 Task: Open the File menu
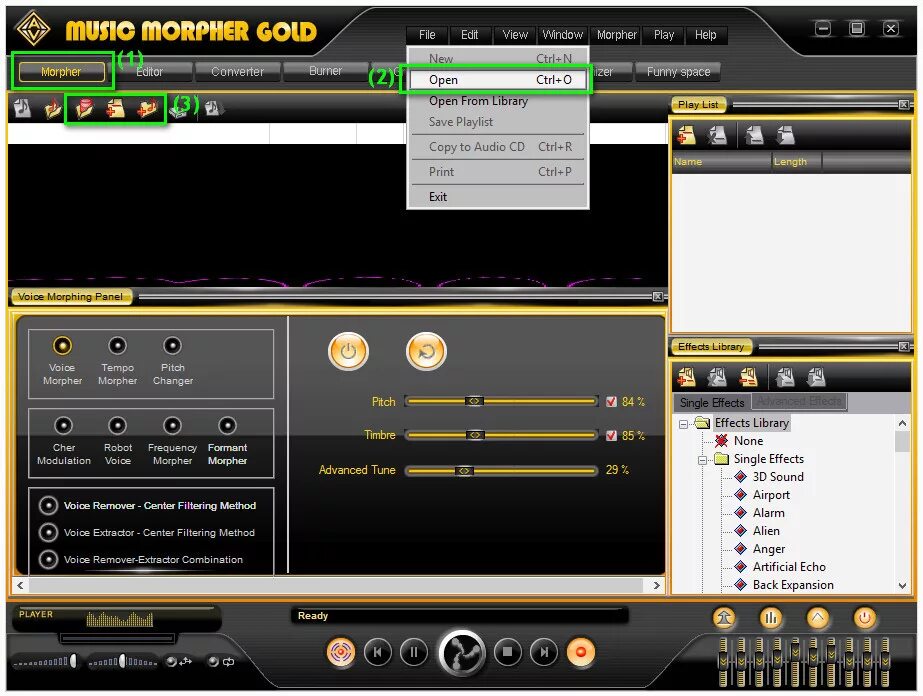click(x=427, y=35)
